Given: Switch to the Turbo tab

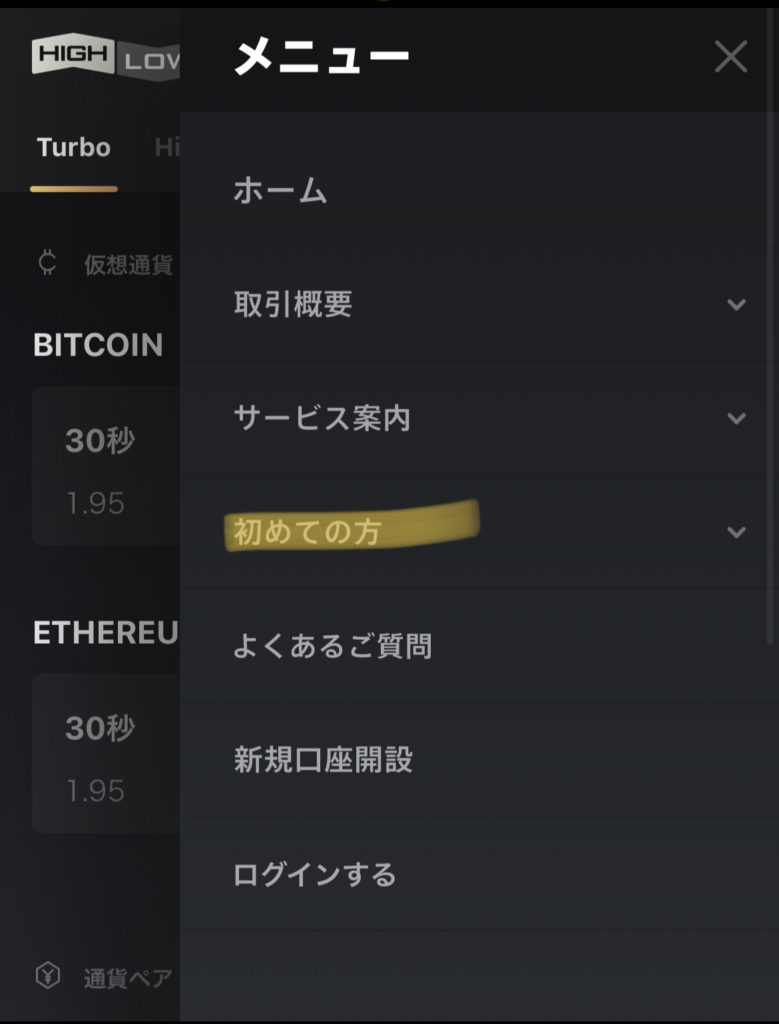Looking at the screenshot, I should tap(73, 148).
